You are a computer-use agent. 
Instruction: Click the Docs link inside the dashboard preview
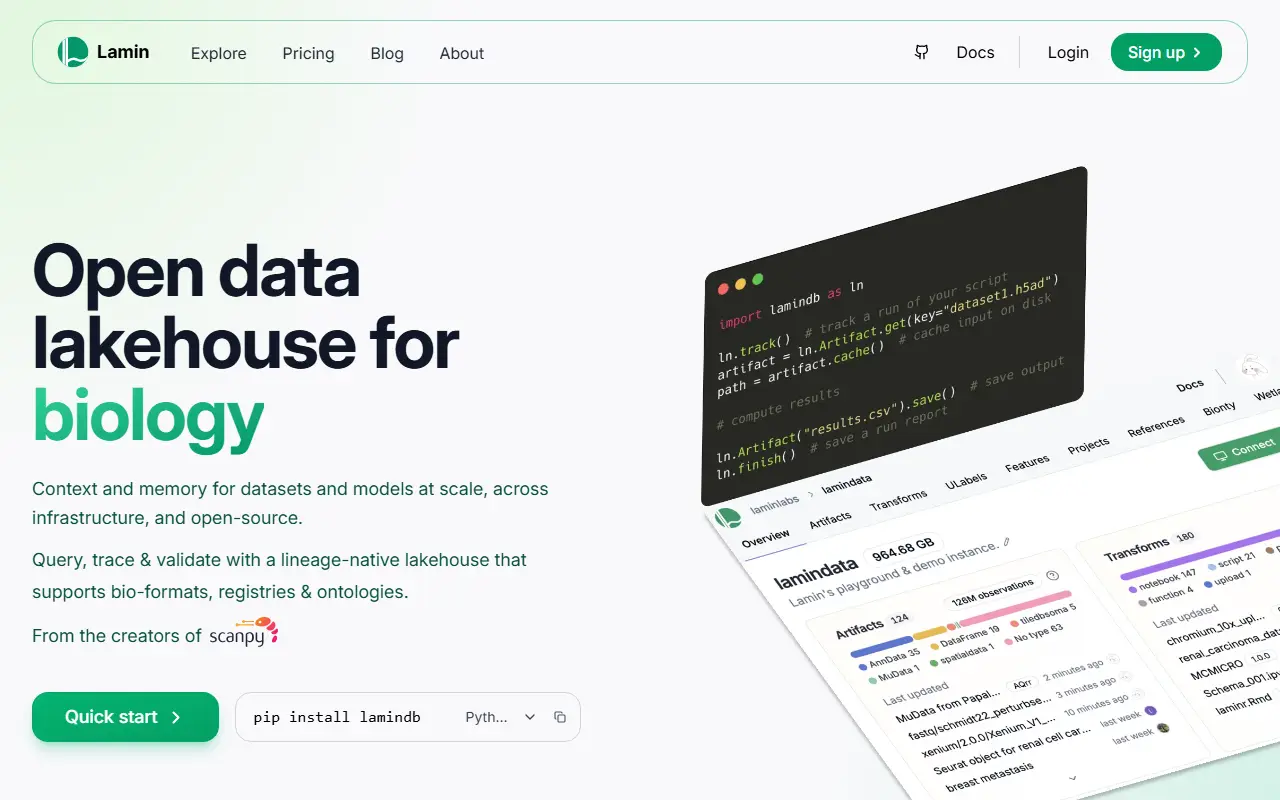[1190, 385]
